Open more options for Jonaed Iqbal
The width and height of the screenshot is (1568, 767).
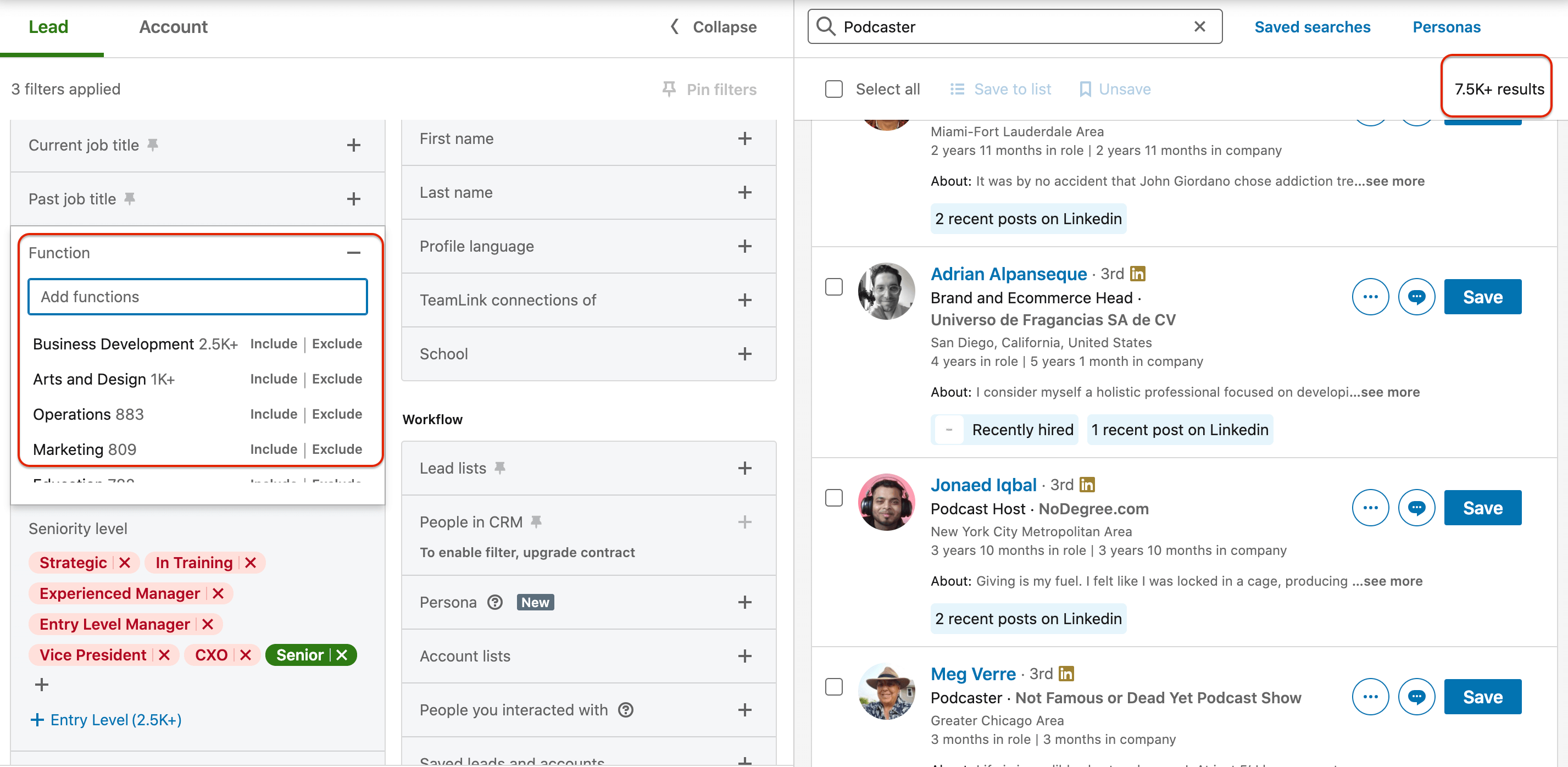(1370, 508)
